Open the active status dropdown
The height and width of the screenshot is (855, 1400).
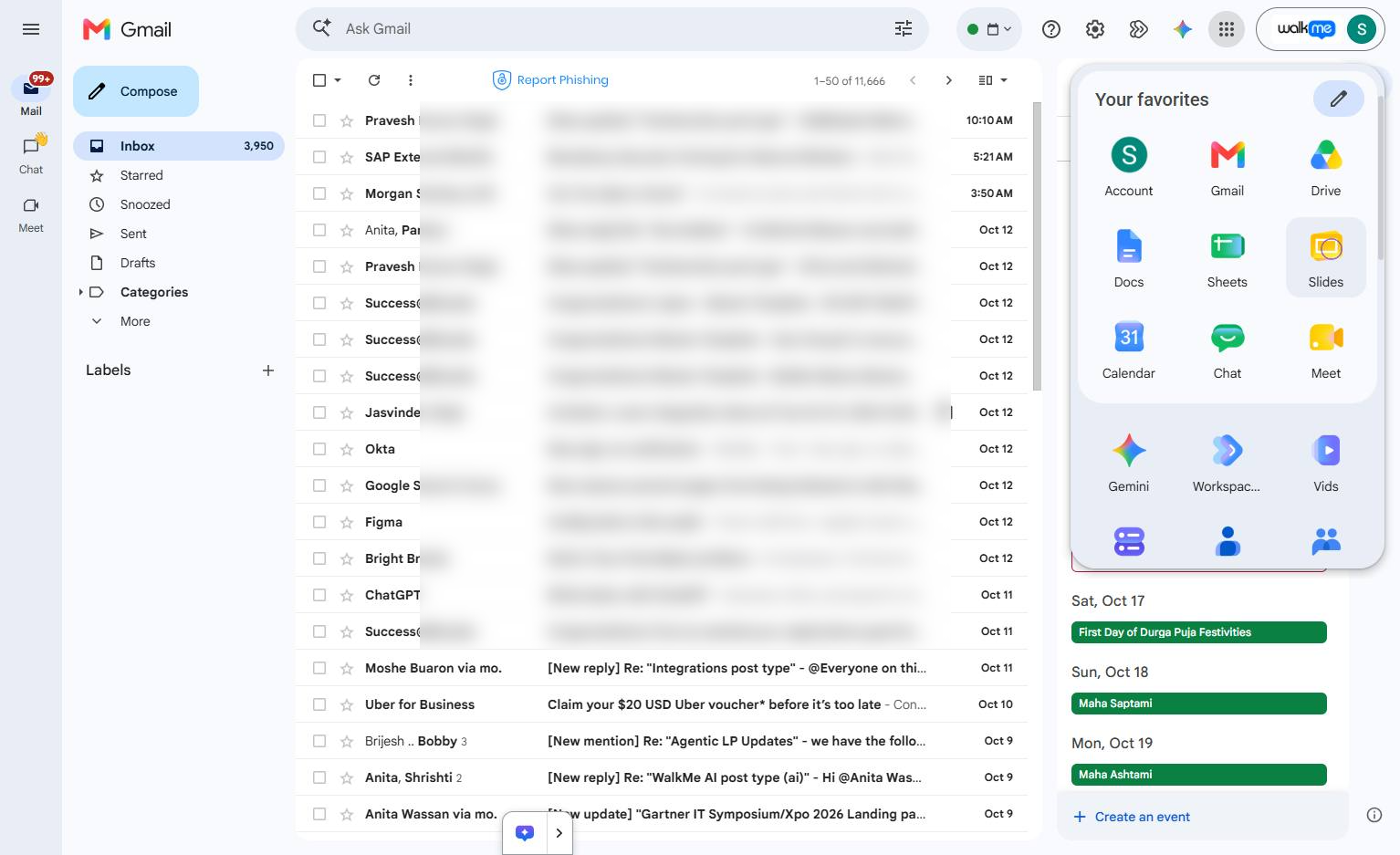tap(989, 29)
